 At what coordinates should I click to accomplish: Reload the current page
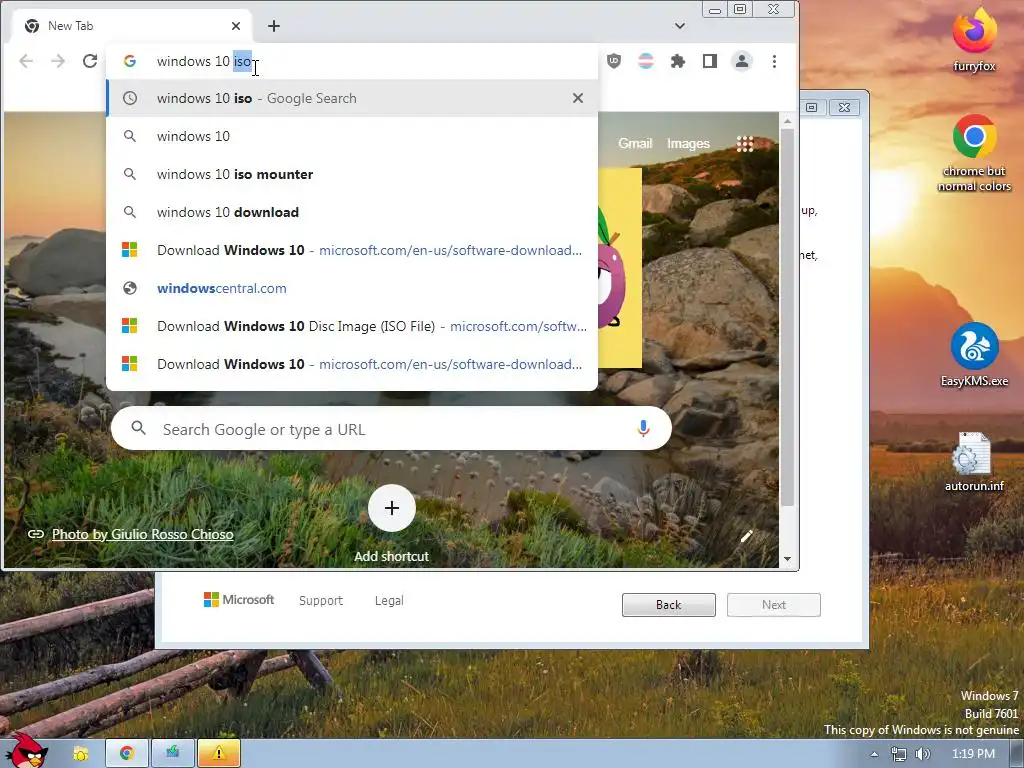90,61
